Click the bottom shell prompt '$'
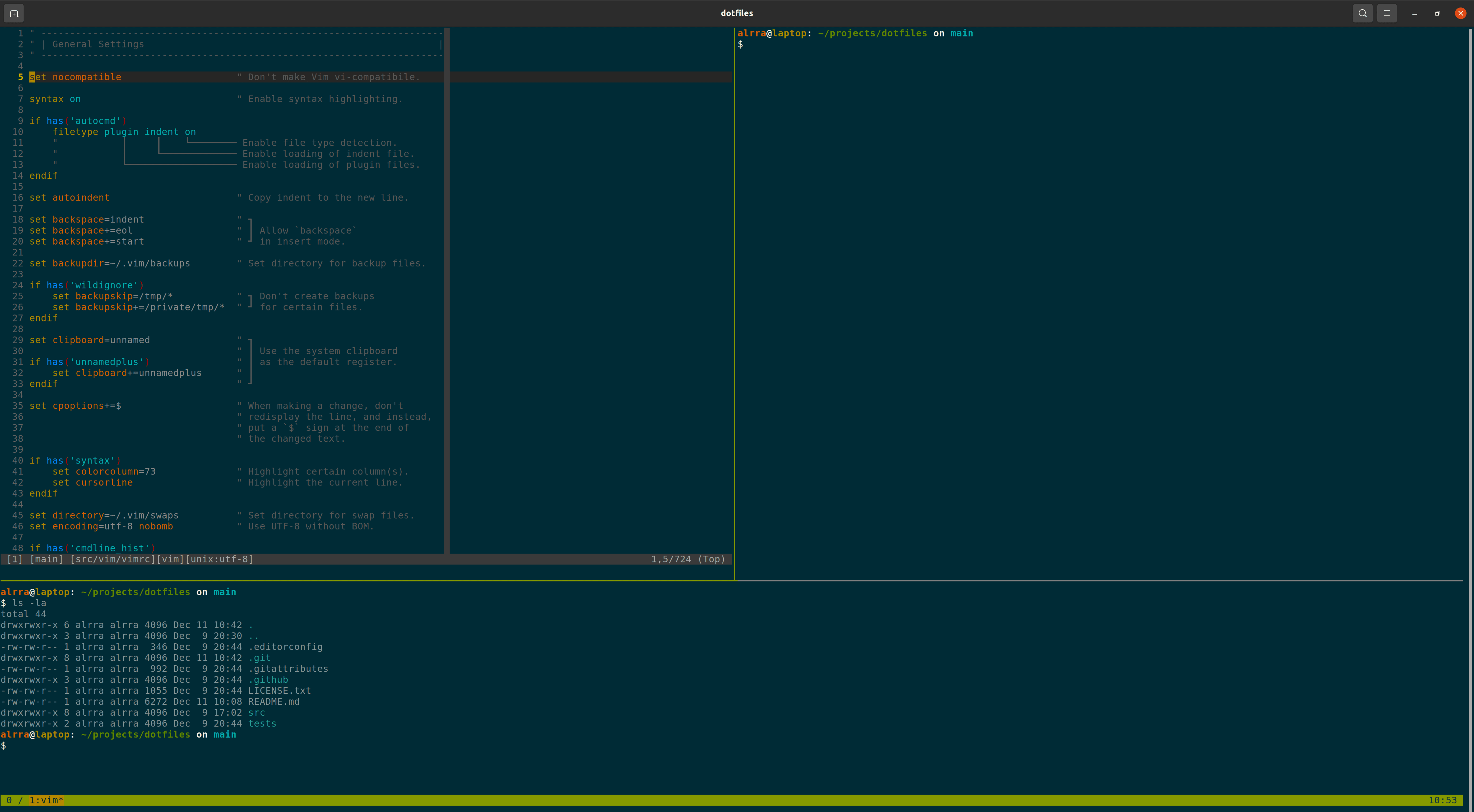Screen dimensions: 1474x812 point(5,746)
